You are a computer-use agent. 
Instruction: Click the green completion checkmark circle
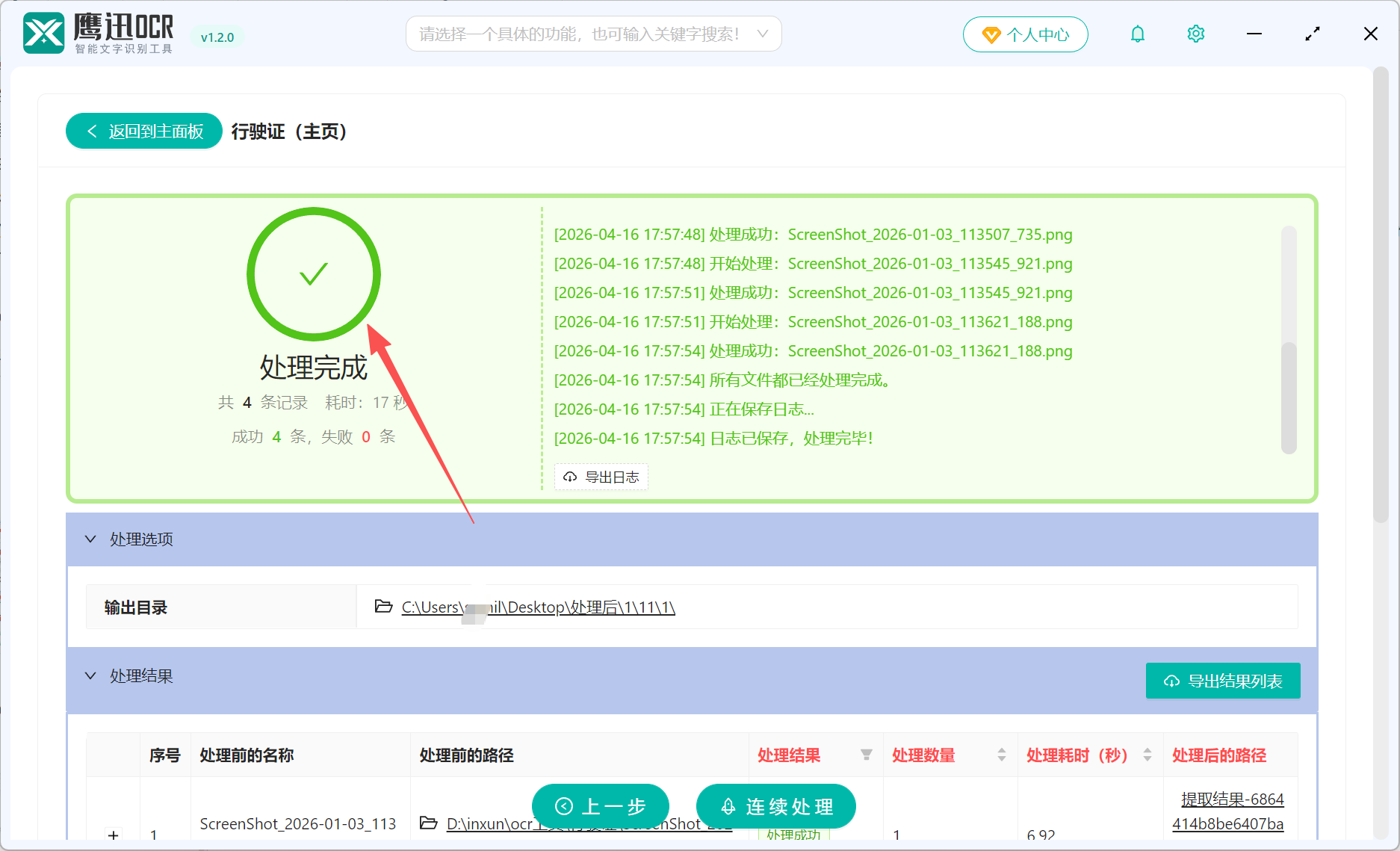(314, 274)
